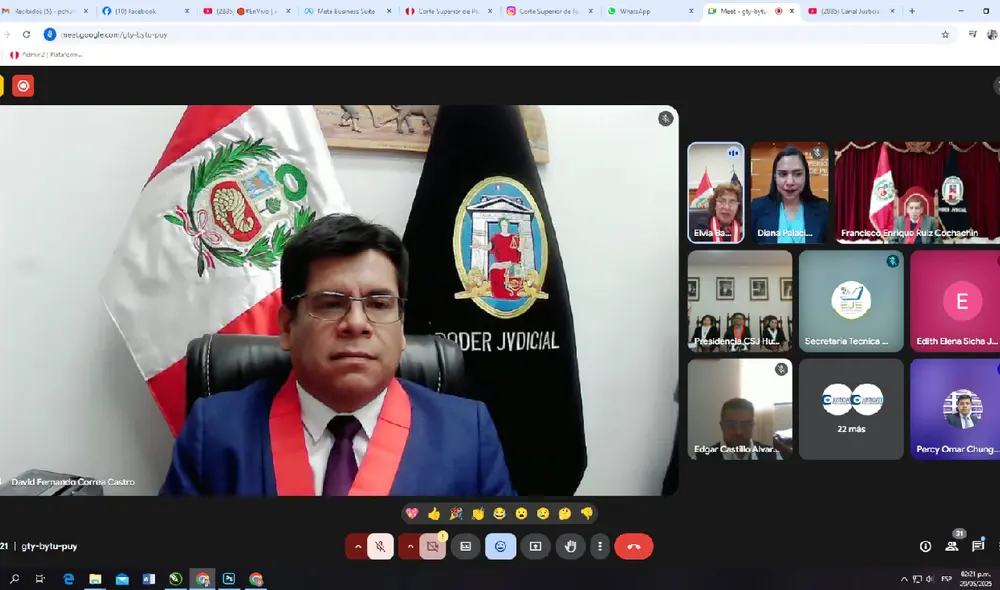
Task: Click Percy Omar Chung participant tile
Action: coord(955,409)
